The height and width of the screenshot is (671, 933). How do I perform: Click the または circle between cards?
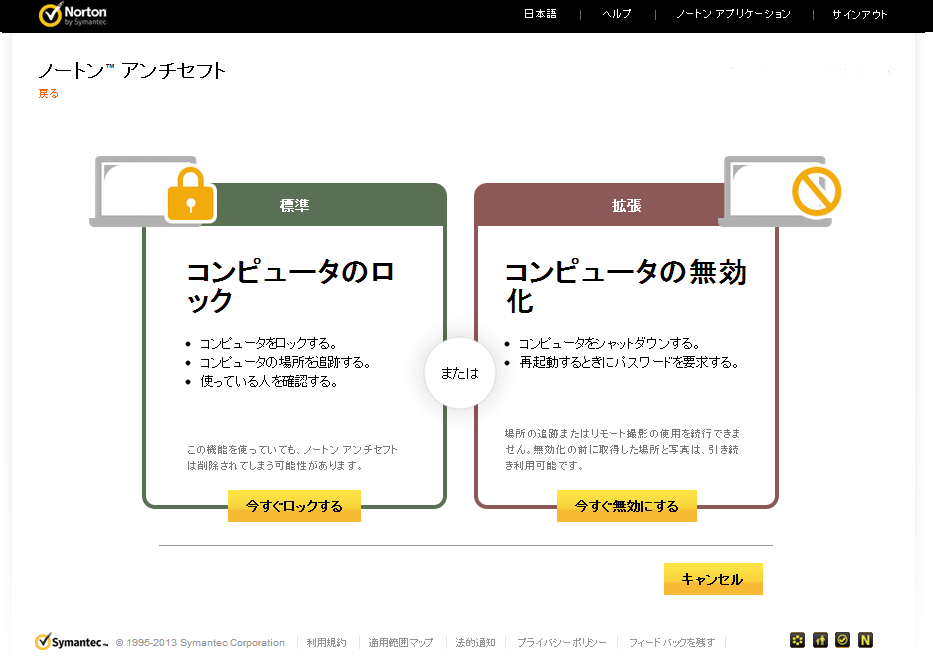coord(459,373)
